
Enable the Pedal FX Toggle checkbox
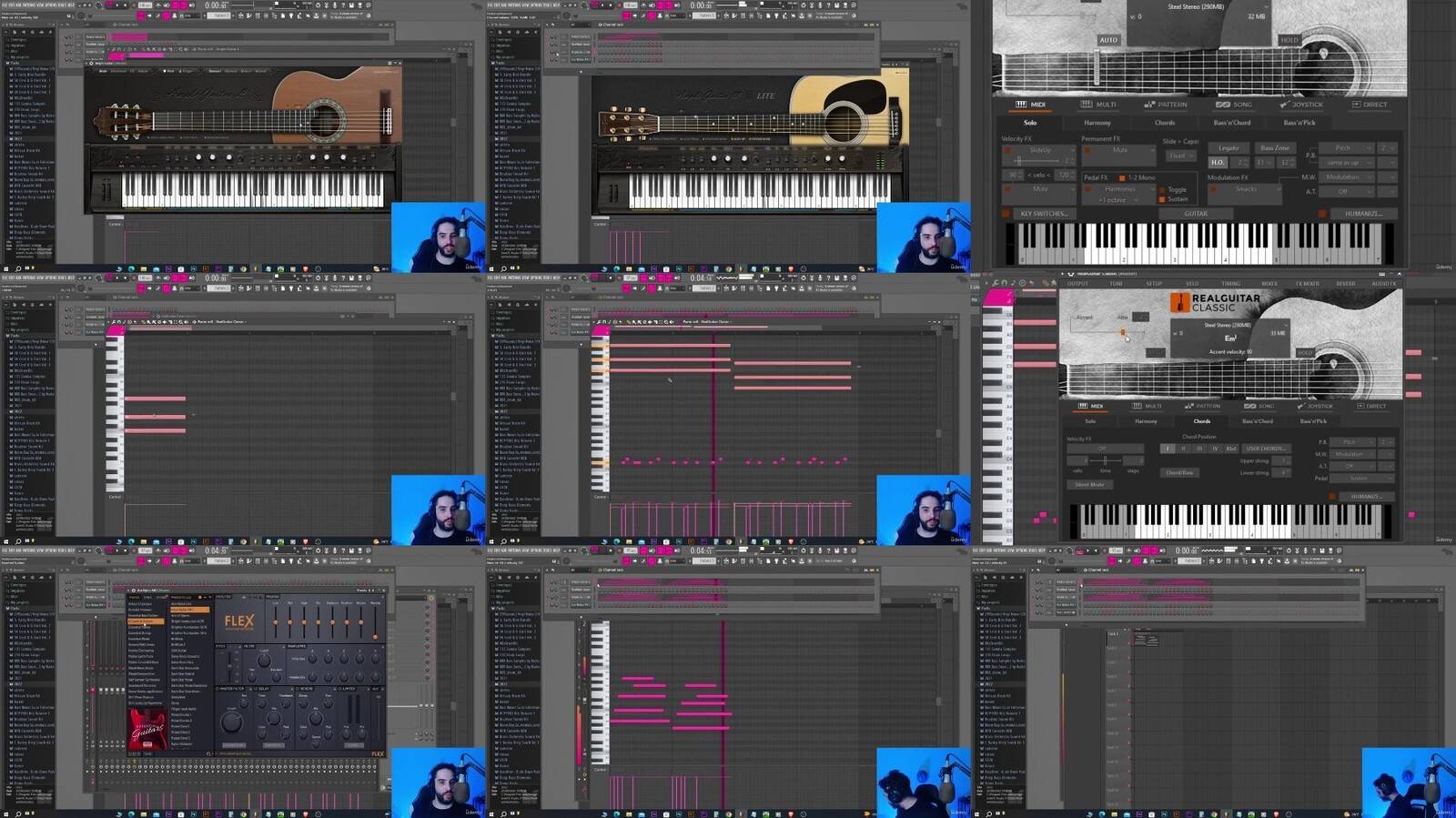(x=1162, y=190)
